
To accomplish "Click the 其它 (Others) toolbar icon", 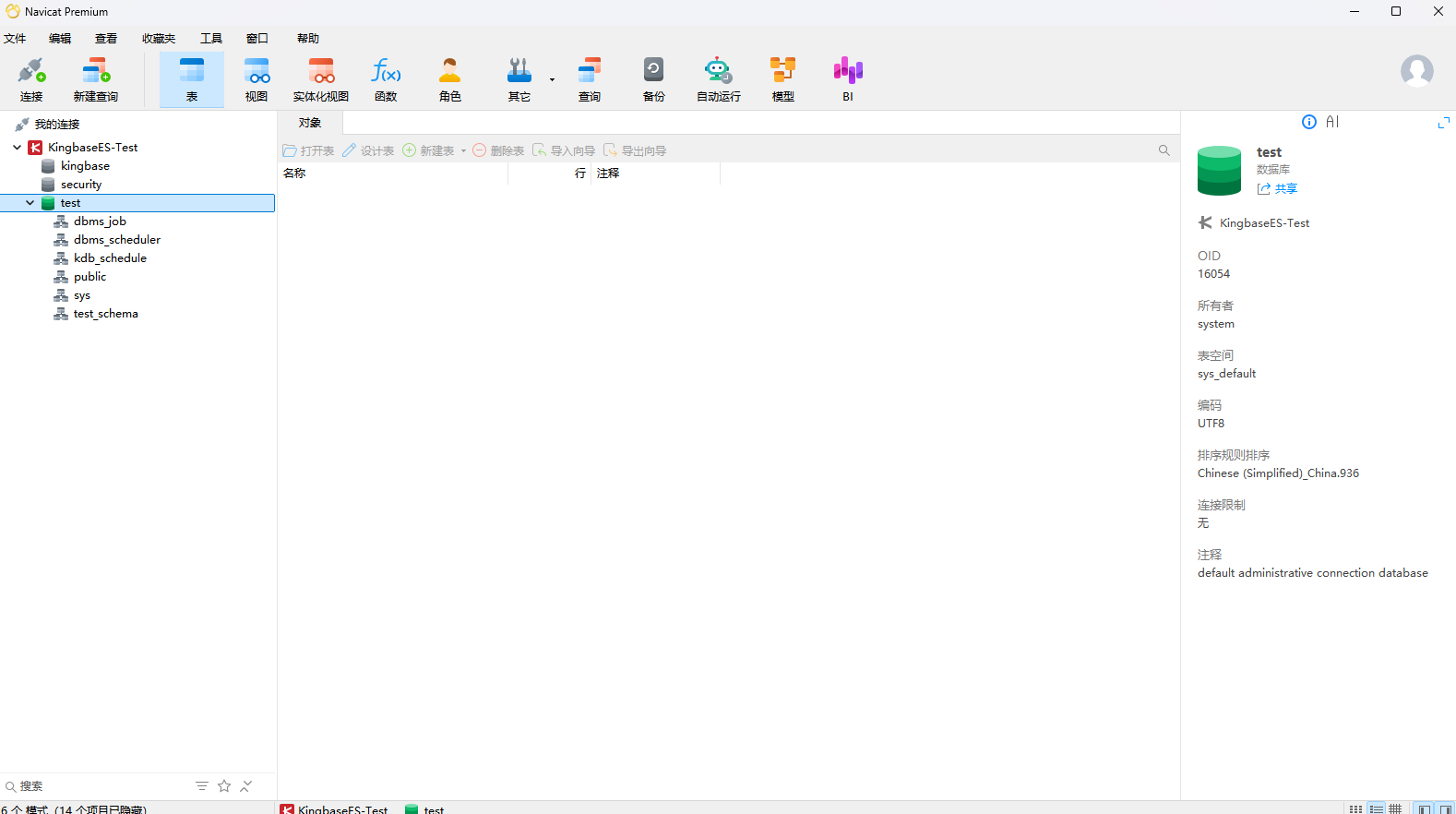I will coord(519,79).
